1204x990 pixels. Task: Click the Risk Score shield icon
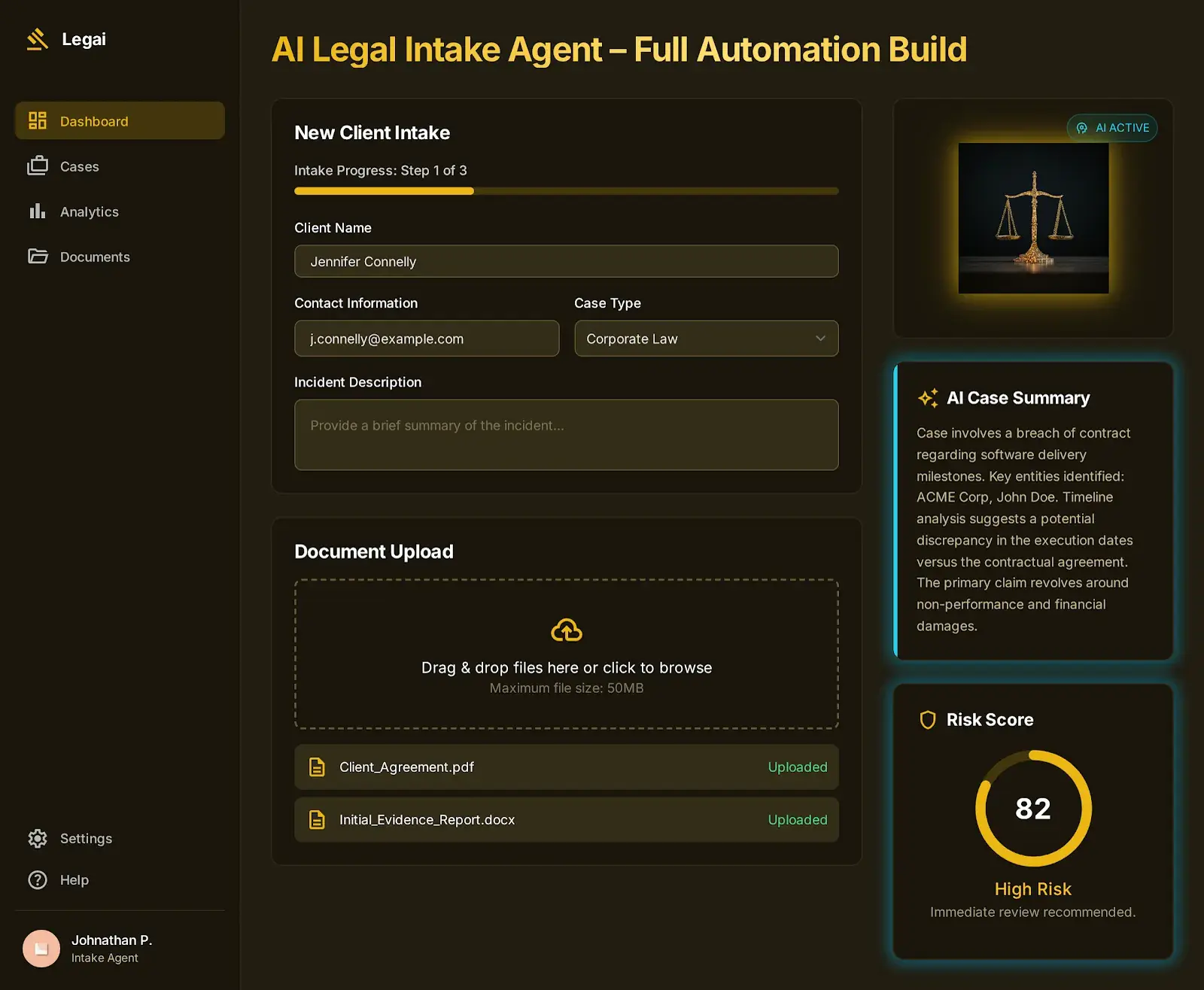(928, 720)
